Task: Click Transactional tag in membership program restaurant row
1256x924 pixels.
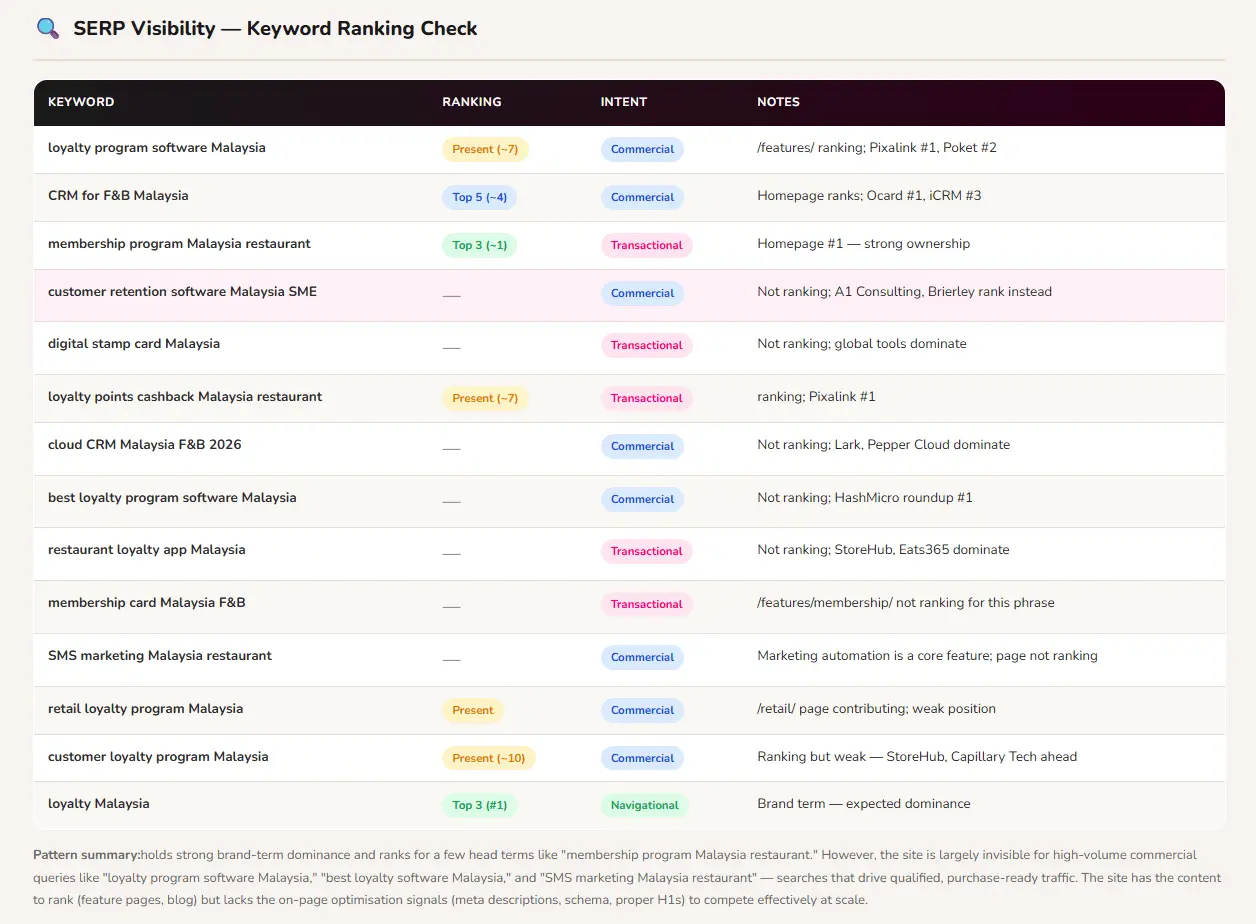Action: [x=646, y=246]
